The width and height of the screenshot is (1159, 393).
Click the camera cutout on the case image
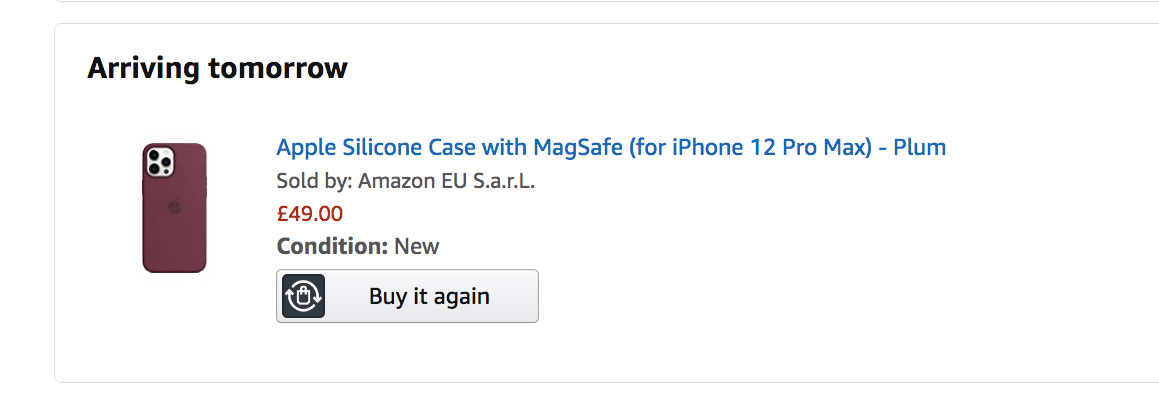click(160, 162)
